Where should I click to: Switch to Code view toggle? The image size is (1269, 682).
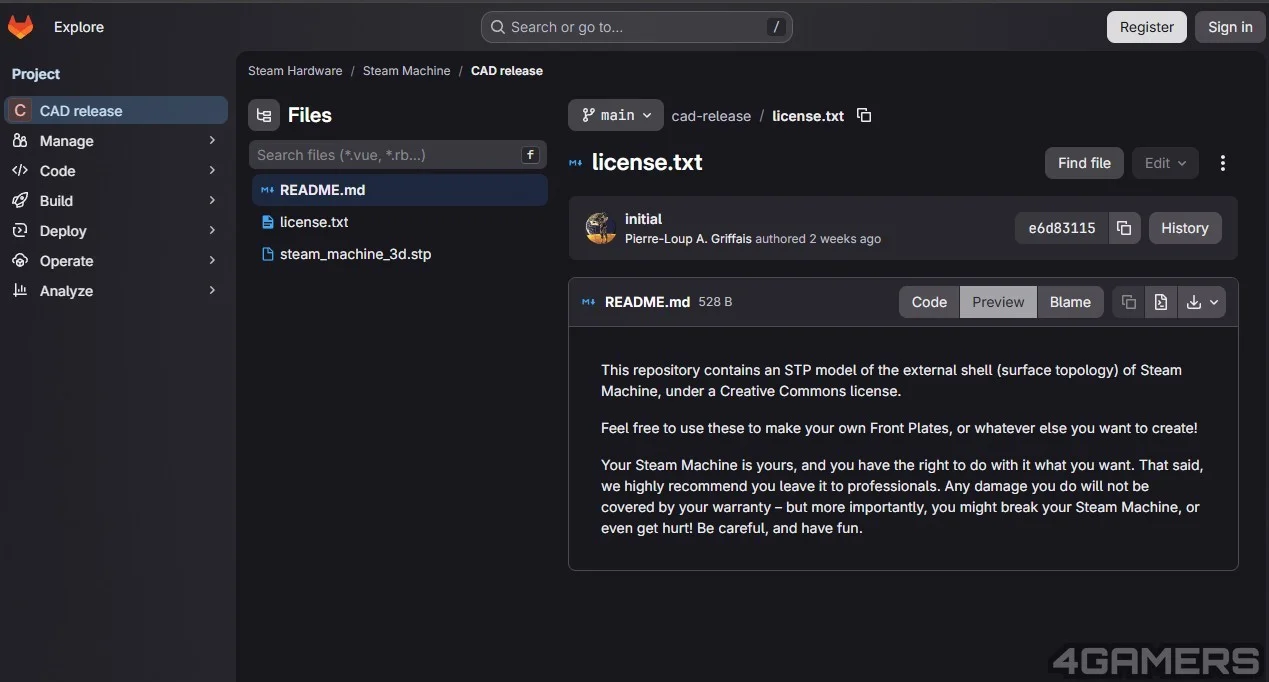pyautogui.click(x=929, y=302)
